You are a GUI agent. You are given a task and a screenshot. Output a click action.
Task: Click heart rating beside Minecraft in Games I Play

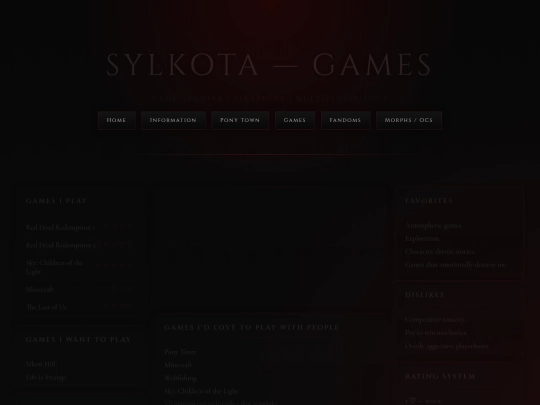[123, 289]
